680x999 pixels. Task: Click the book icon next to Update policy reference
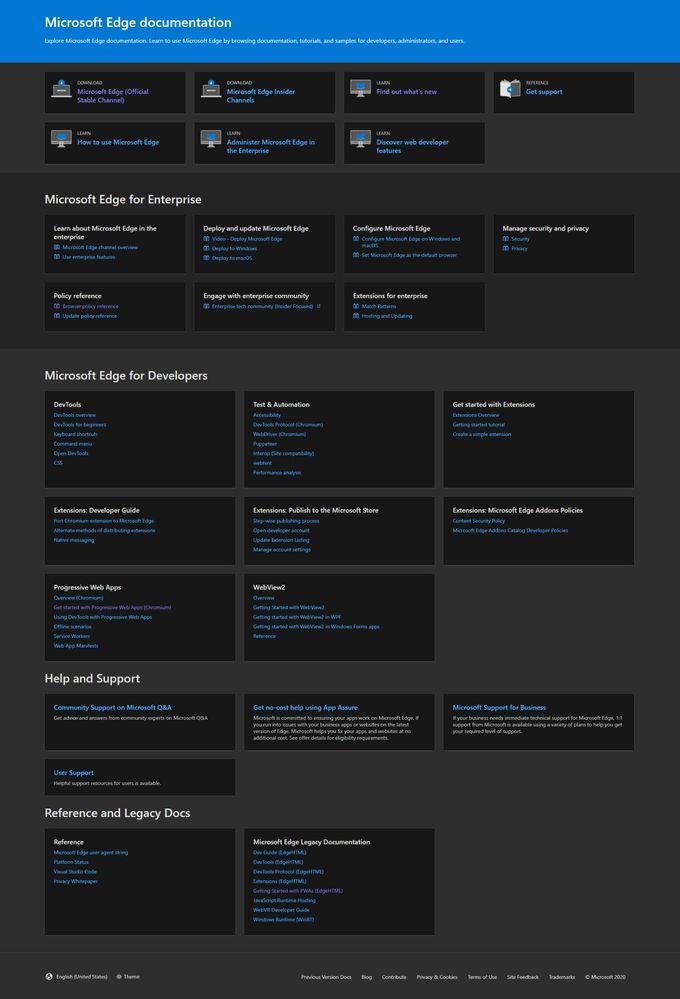pos(57,316)
